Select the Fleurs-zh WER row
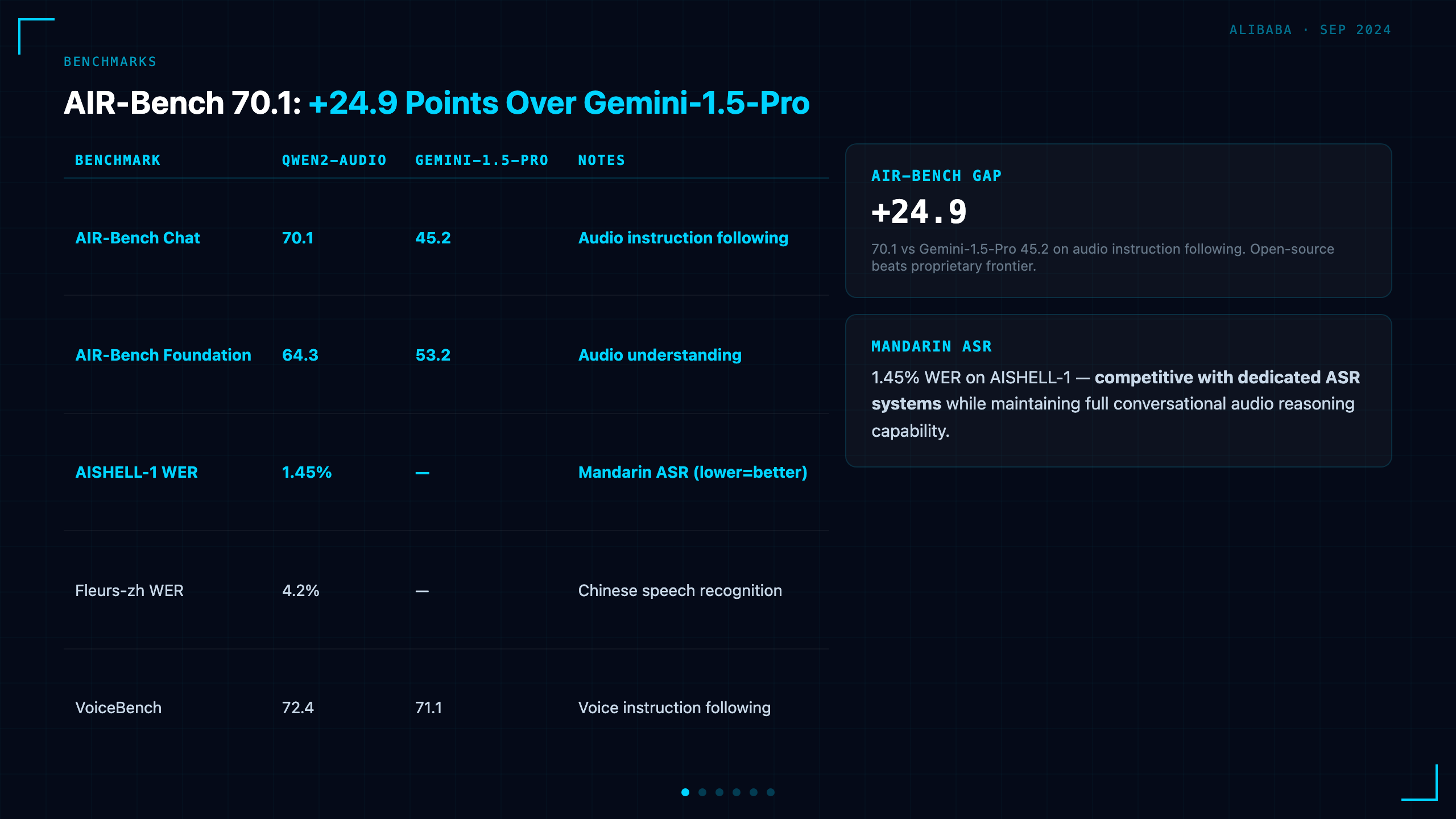 tap(446, 590)
